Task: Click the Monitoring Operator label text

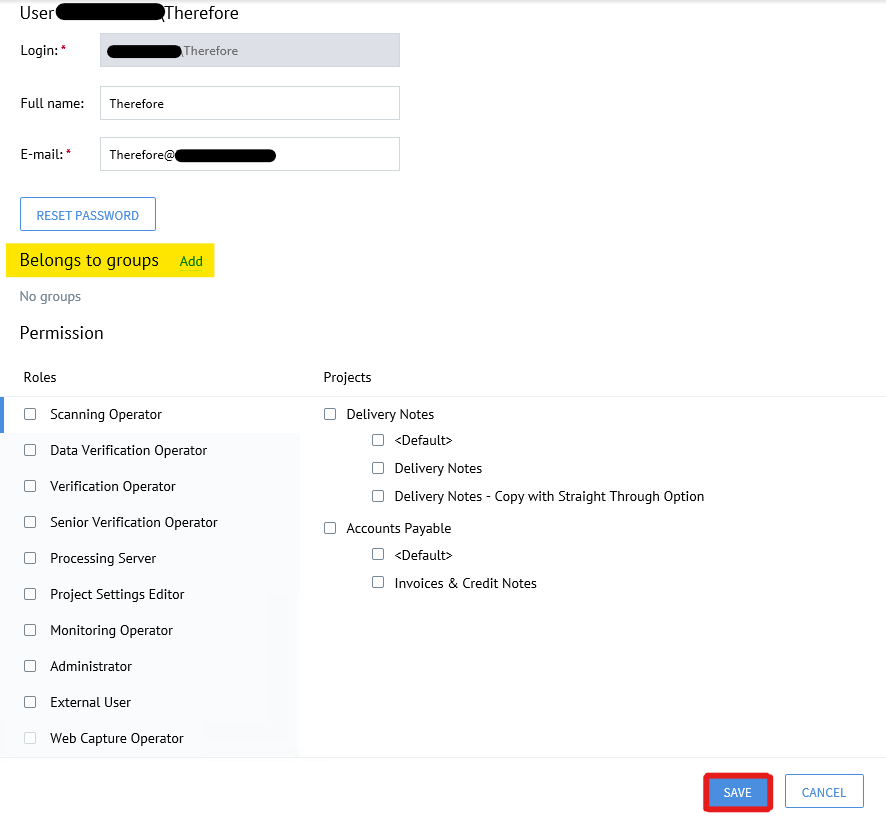Action: [x=111, y=631]
